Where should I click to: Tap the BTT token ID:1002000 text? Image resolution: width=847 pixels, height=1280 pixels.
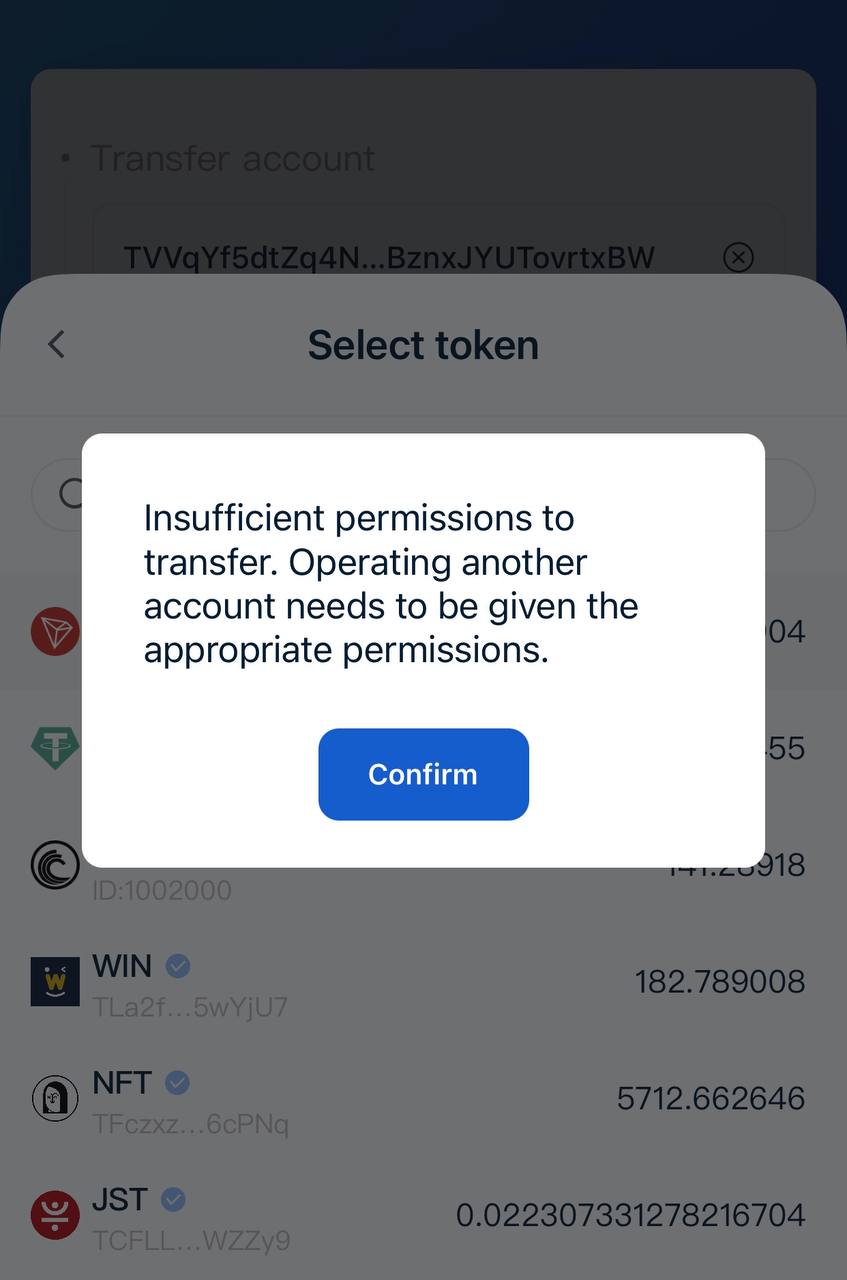162,890
